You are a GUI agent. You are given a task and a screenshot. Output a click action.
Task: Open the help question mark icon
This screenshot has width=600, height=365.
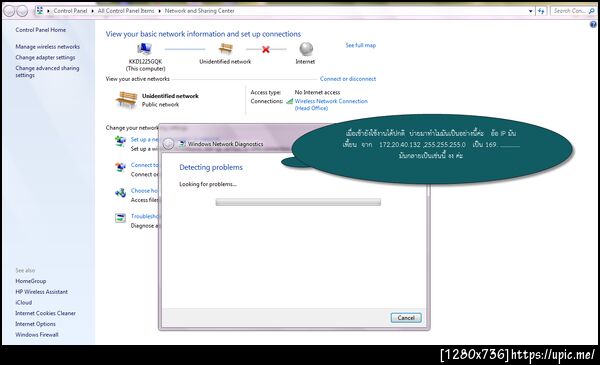coord(593,24)
